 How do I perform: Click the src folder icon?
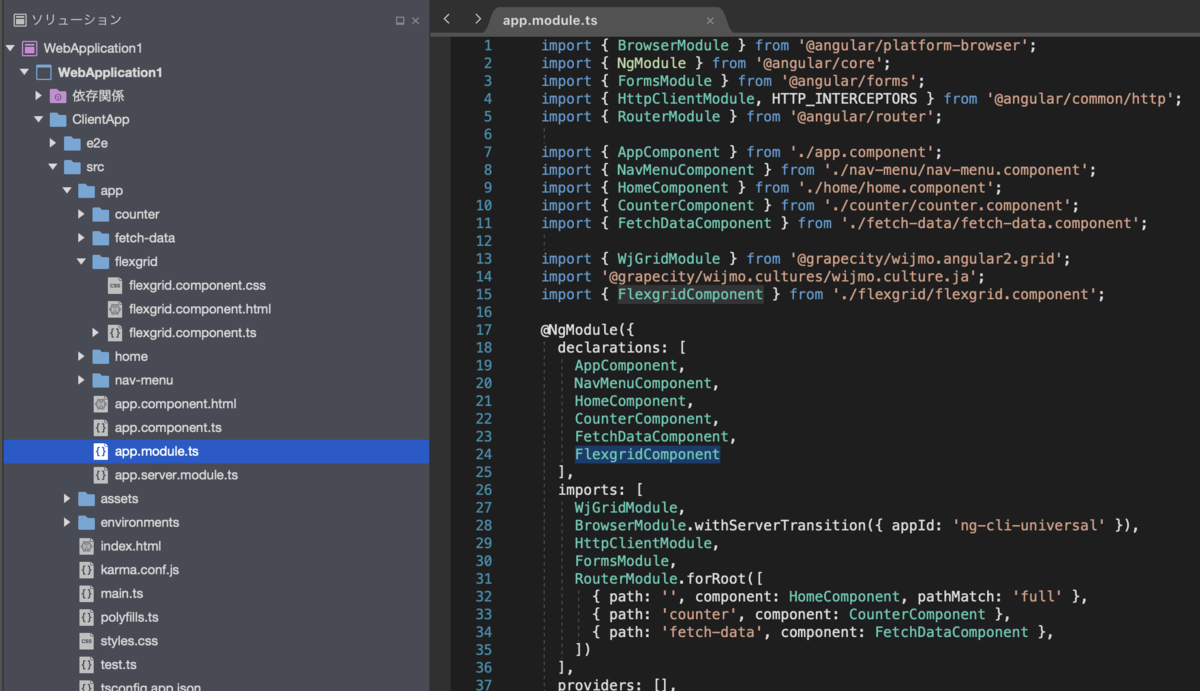72,167
